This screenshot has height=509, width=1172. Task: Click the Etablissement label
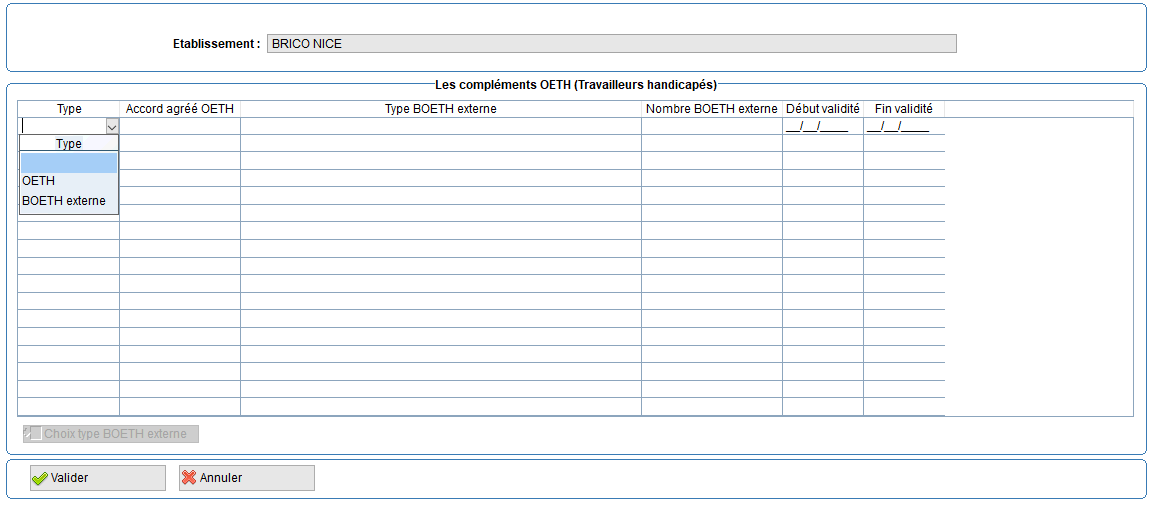coord(216,44)
